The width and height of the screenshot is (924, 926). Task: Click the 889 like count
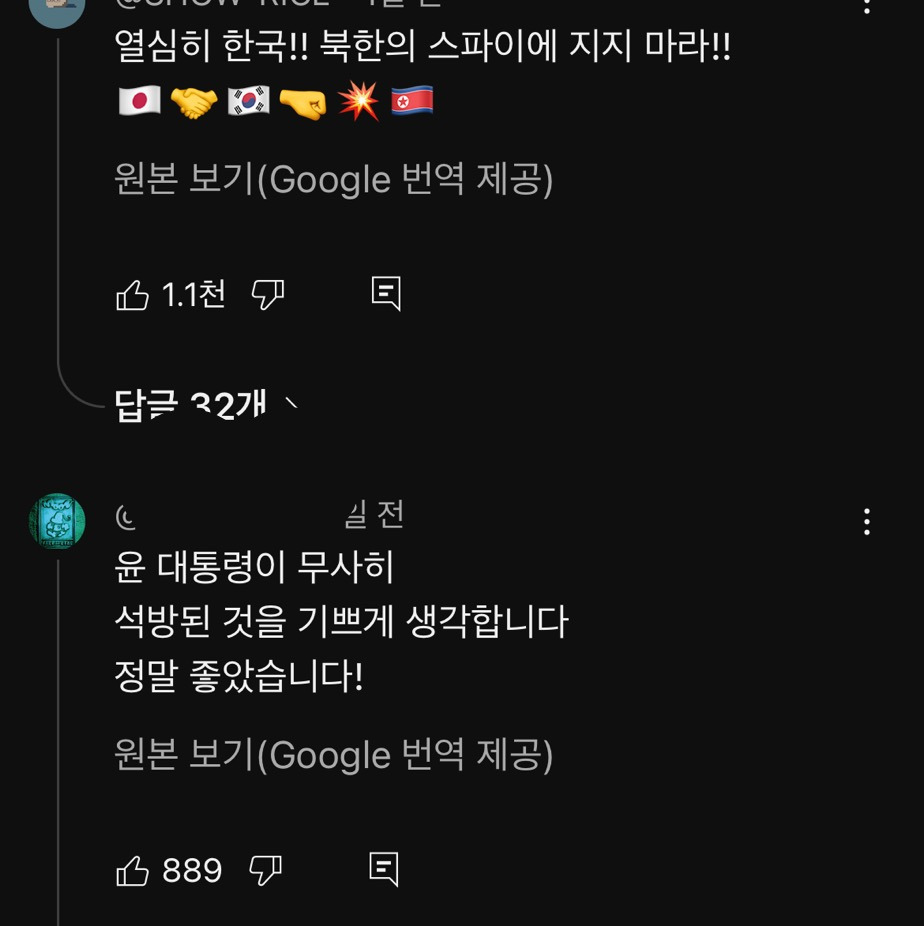tap(192, 871)
